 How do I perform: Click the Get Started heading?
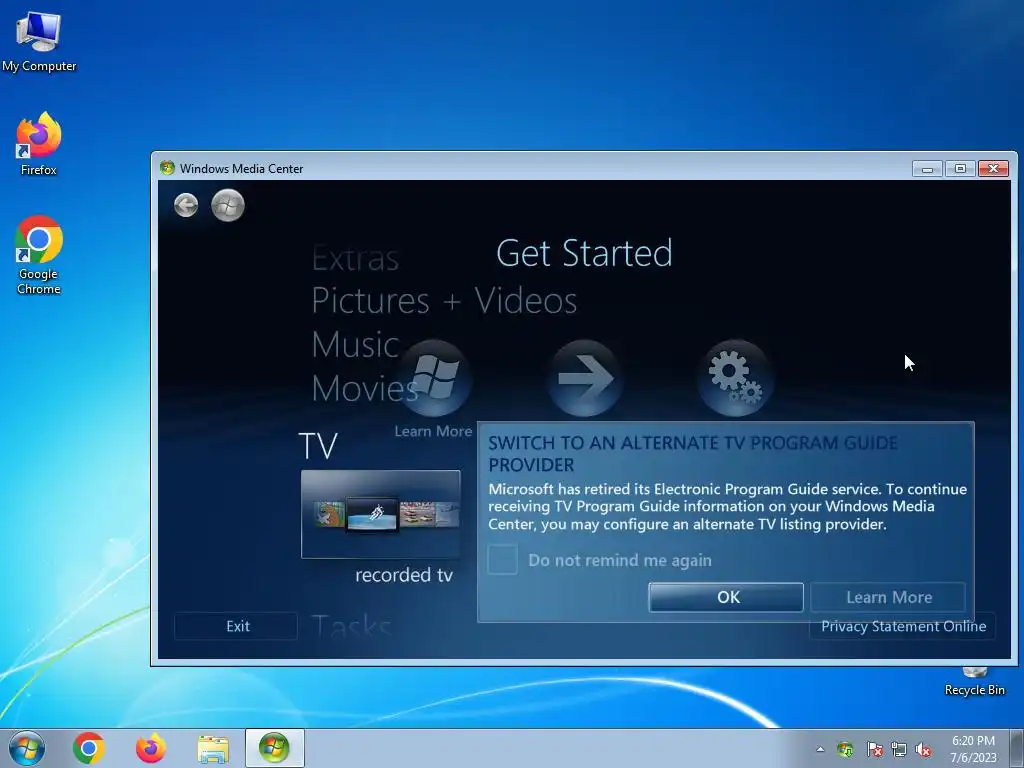[584, 253]
